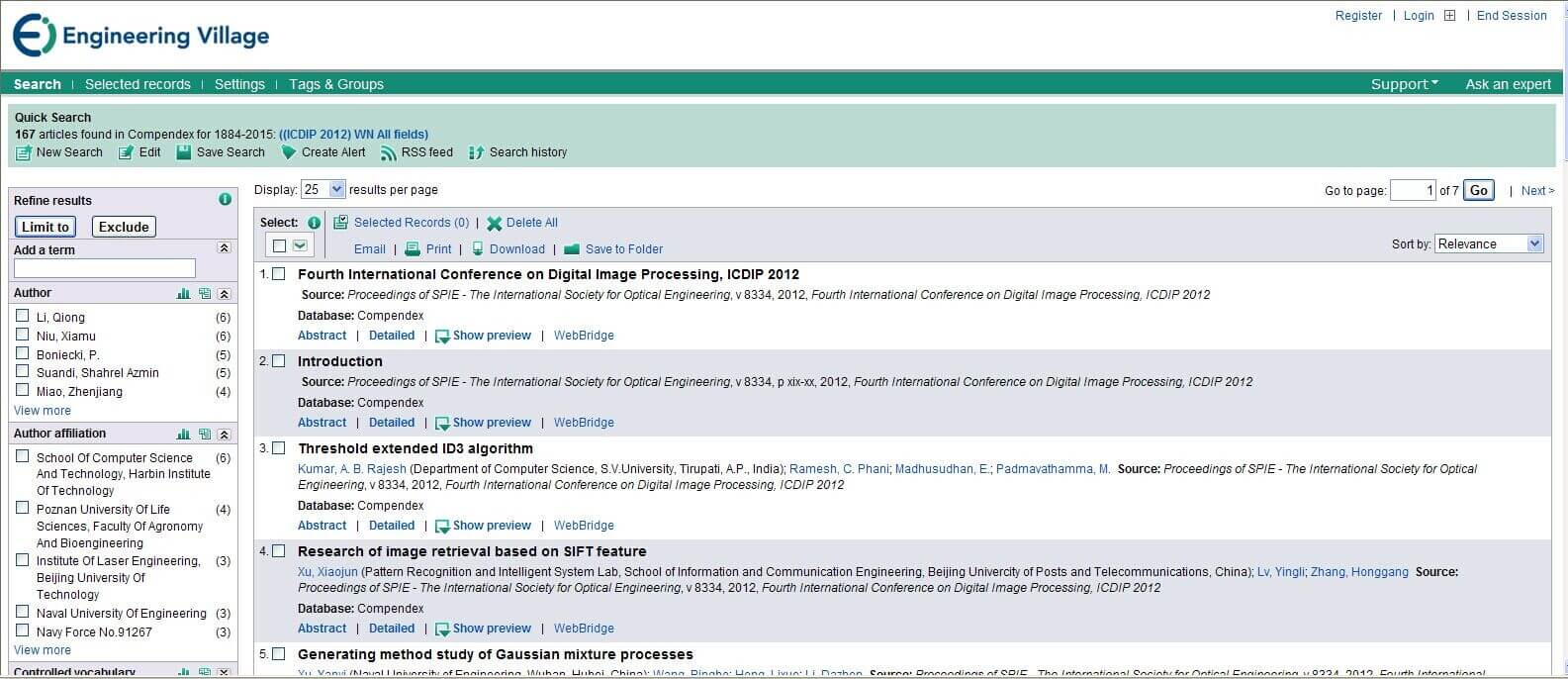Open the Sort by Relevance dropdown
The height and width of the screenshot is (679, 1568).
click(x=1489, y=243)
